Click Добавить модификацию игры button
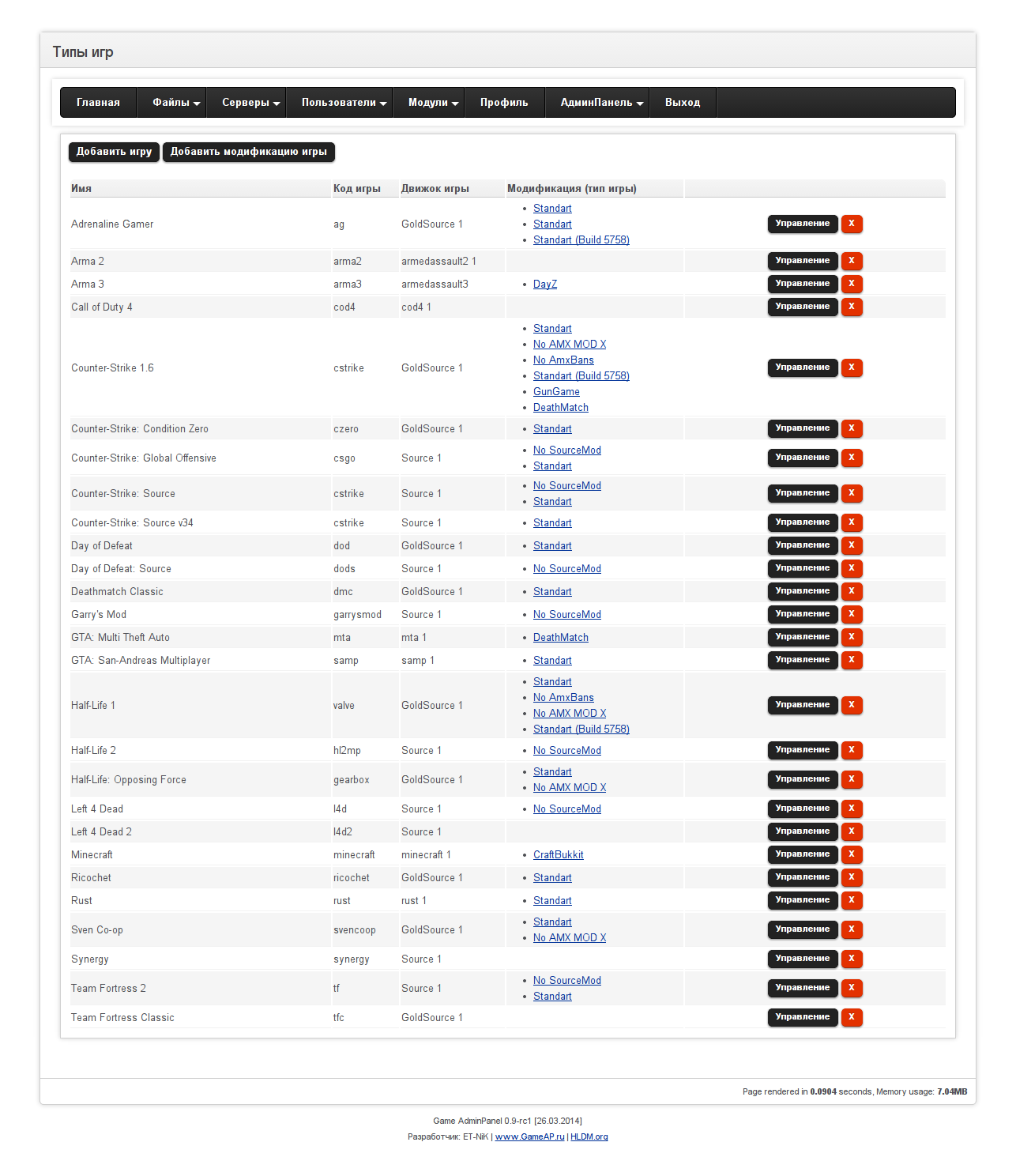 click(249, 152)
